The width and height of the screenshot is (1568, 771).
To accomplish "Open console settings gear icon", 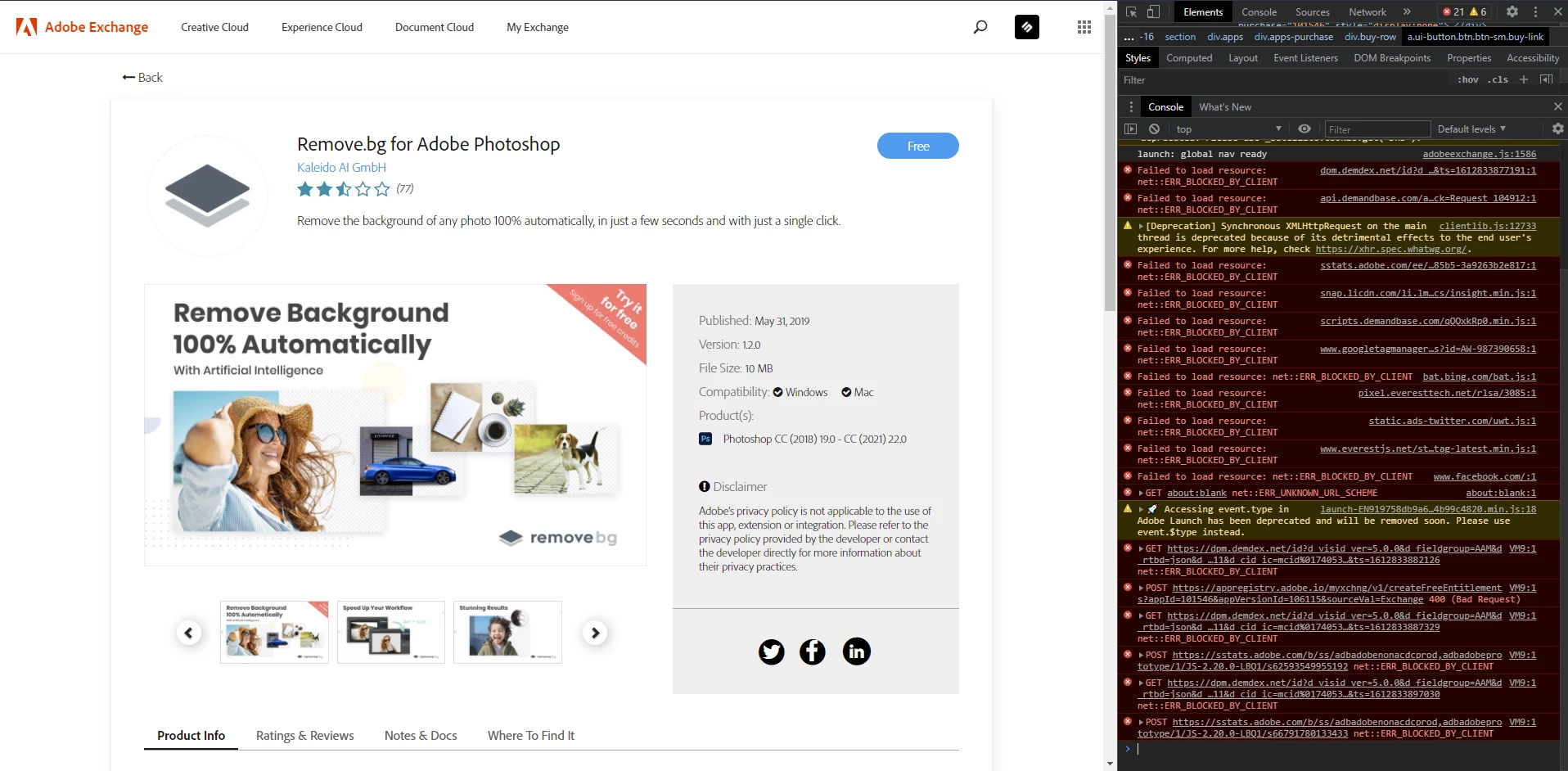I will (x=1558, y=129).
